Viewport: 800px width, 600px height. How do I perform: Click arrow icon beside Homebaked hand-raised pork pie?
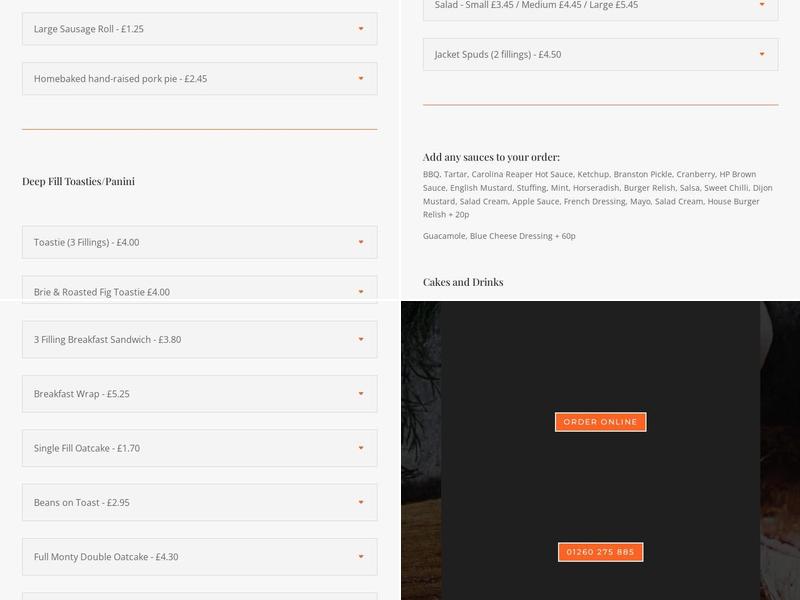(x=361, y=78)
